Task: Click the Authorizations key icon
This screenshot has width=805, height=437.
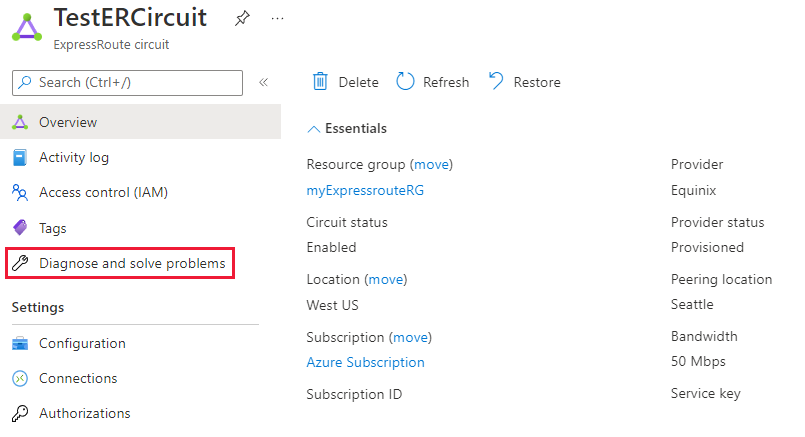Action: pos(20,414)
